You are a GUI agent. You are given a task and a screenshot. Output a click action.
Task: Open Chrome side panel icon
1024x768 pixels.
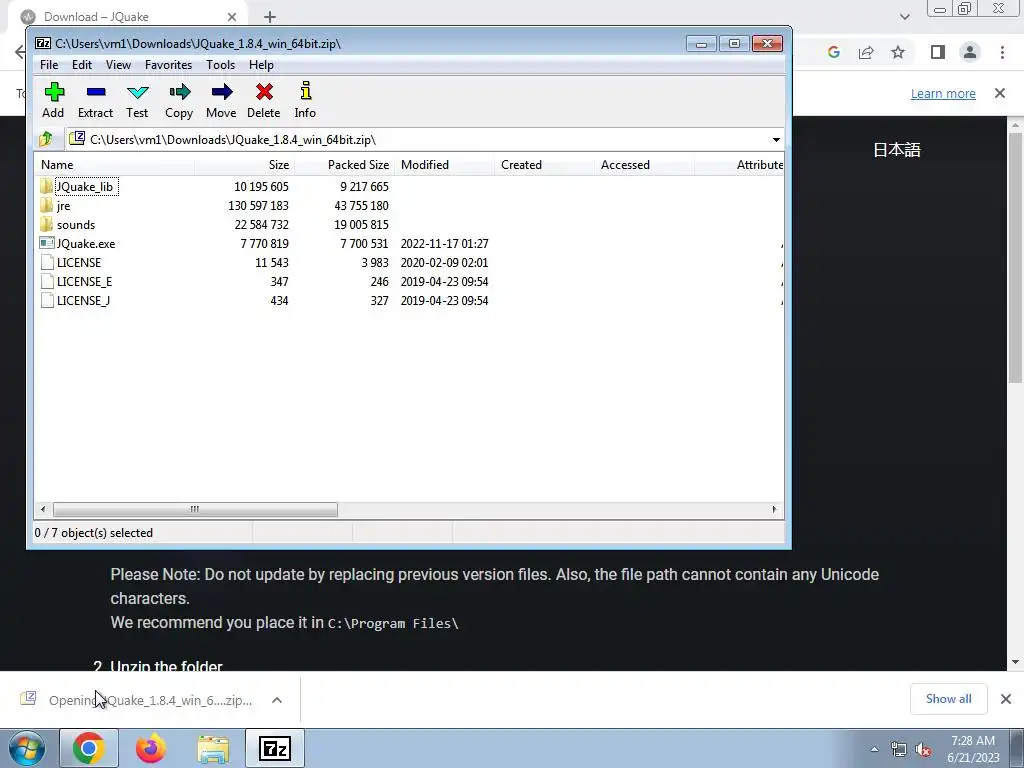pyautogui.click(x=938, y=52)
